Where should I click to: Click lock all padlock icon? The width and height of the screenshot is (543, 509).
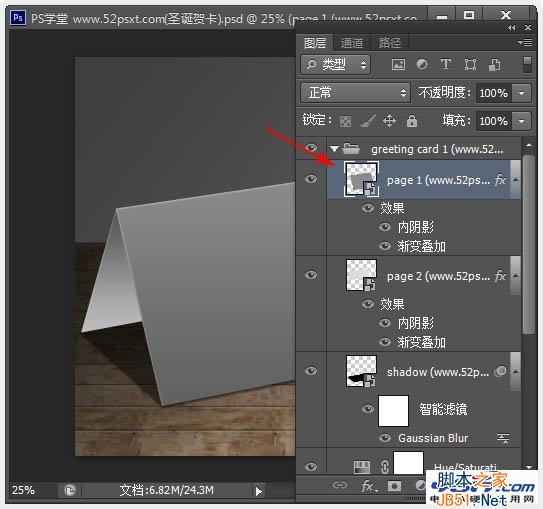[x=412, y=121]
